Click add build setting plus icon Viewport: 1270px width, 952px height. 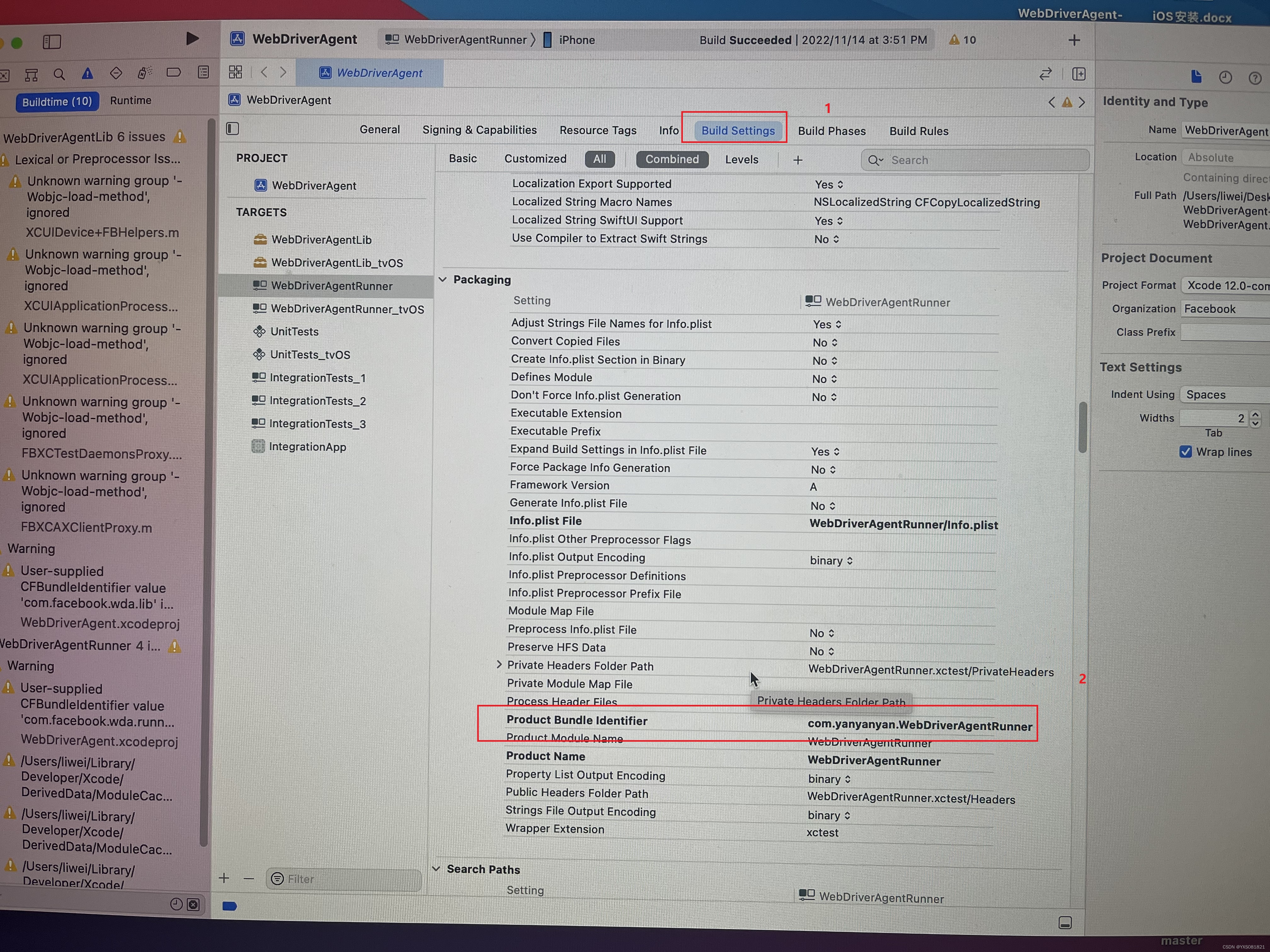tap(798, 160)
